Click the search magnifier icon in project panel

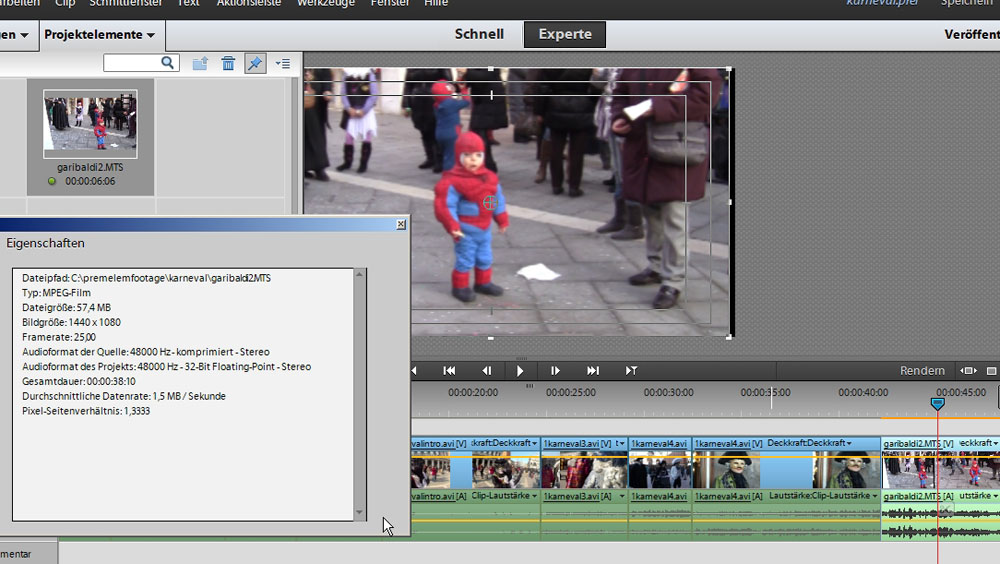coord(167,63)
